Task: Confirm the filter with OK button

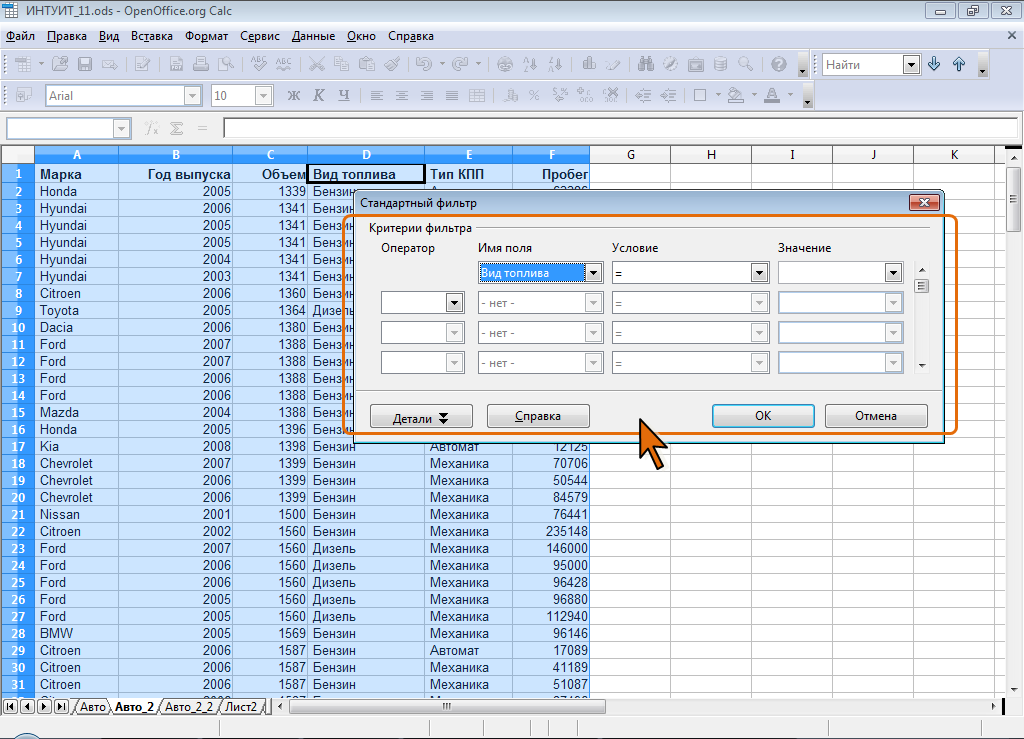Action: click(763, 416)
